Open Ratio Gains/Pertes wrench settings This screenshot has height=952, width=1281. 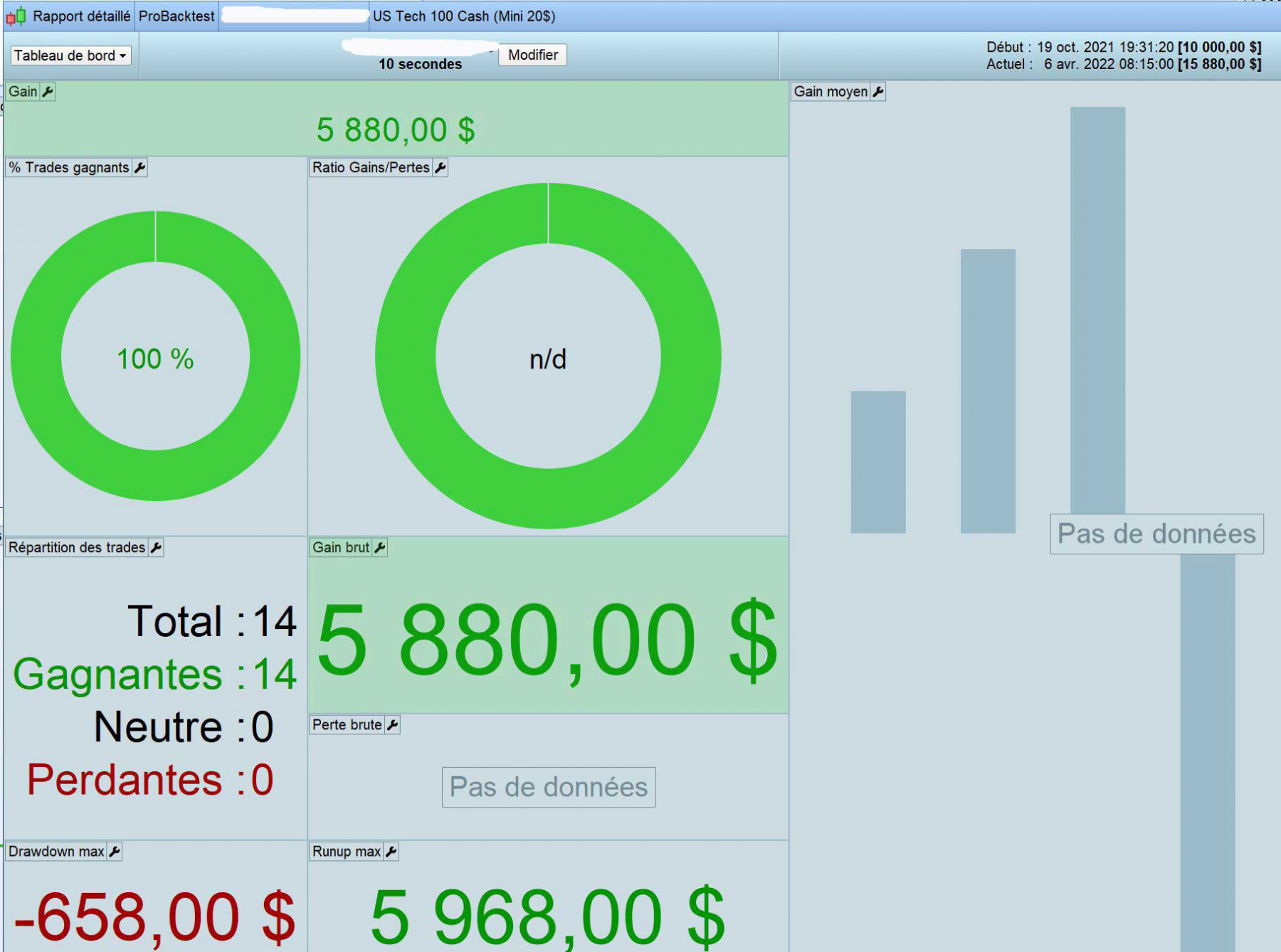point(441,168)
